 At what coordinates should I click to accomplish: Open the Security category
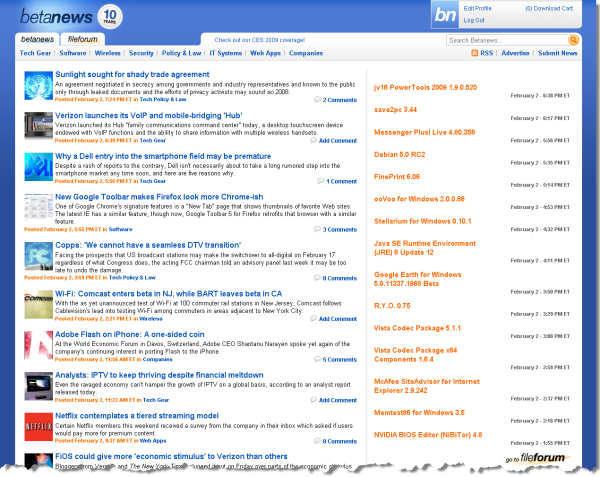click(x=141, y=53)
